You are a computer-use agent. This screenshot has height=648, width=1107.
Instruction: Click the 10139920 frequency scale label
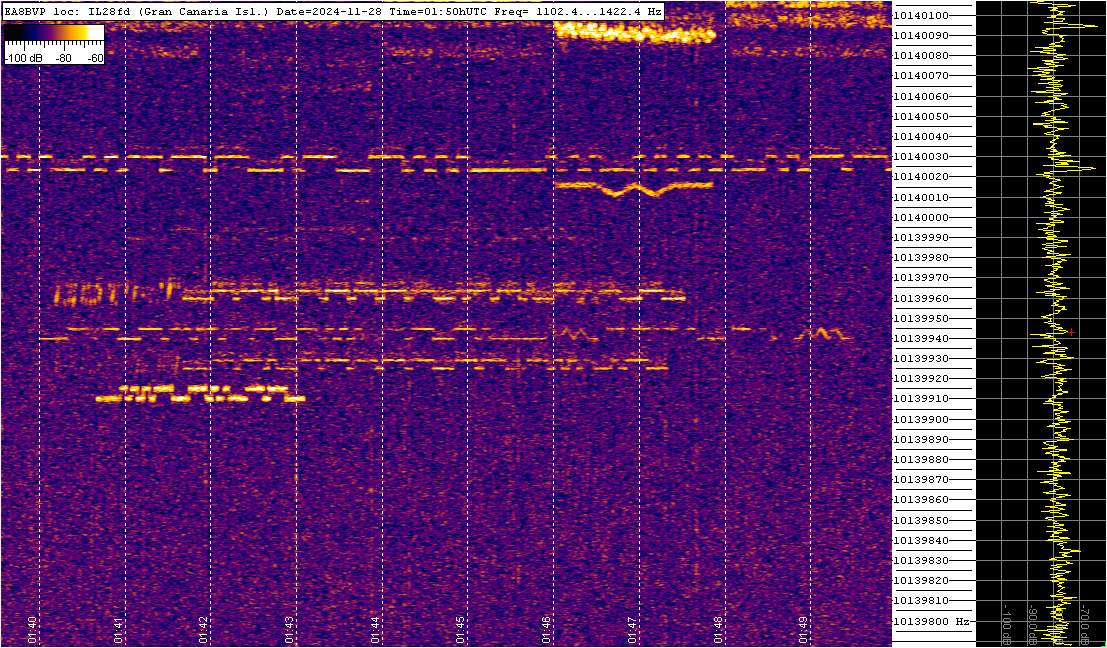[x=921, y=379]
